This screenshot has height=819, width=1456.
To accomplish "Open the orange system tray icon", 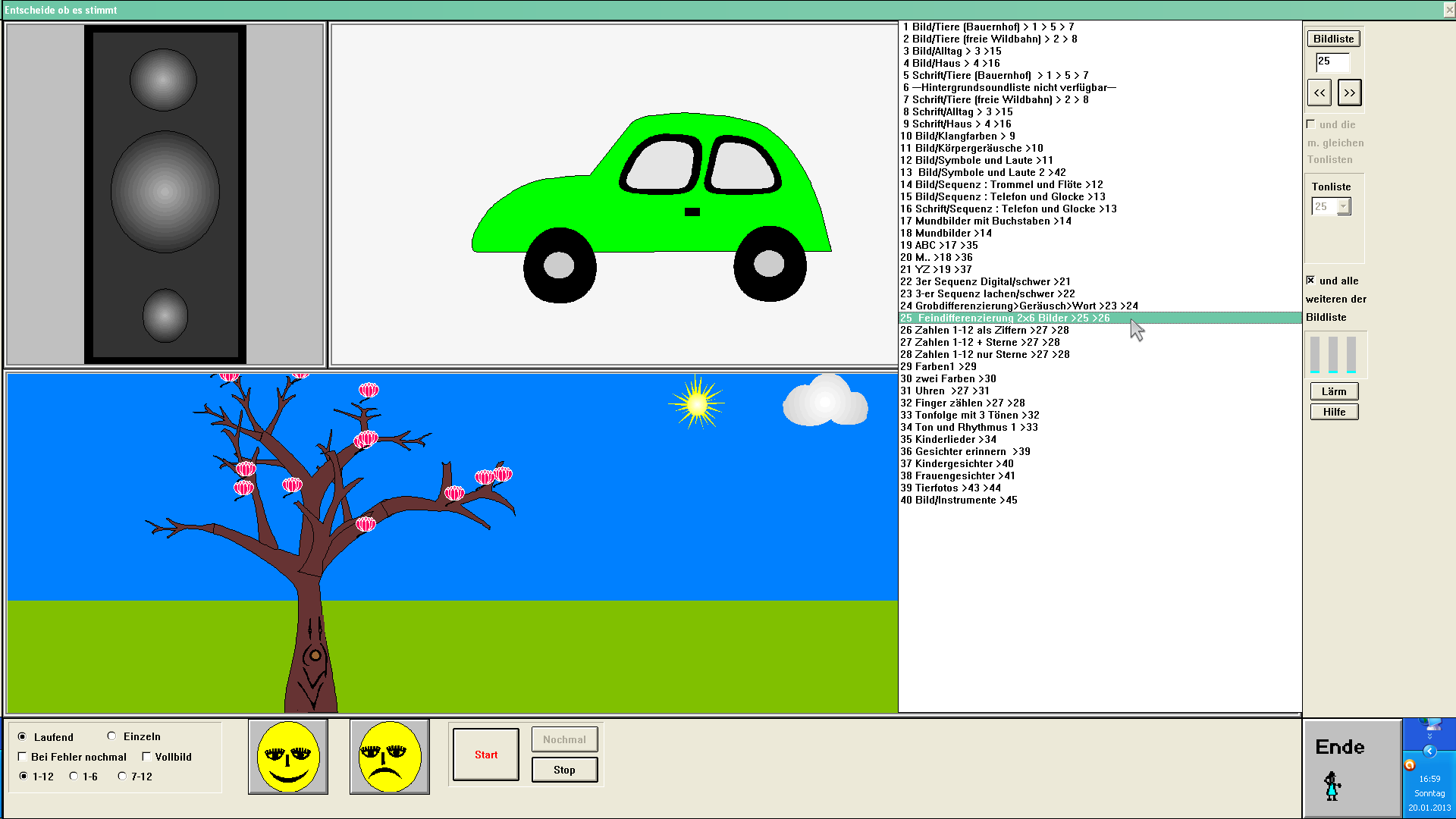I will (x=1409, y=764).
